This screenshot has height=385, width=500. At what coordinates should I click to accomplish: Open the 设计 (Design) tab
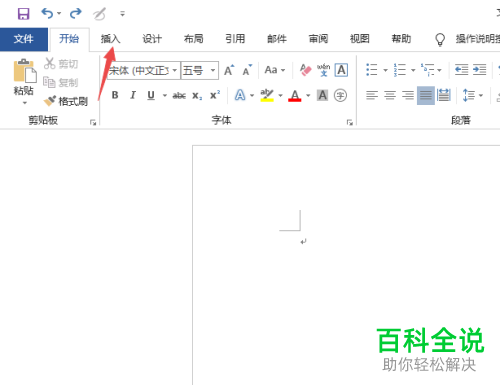pos(152,39)
